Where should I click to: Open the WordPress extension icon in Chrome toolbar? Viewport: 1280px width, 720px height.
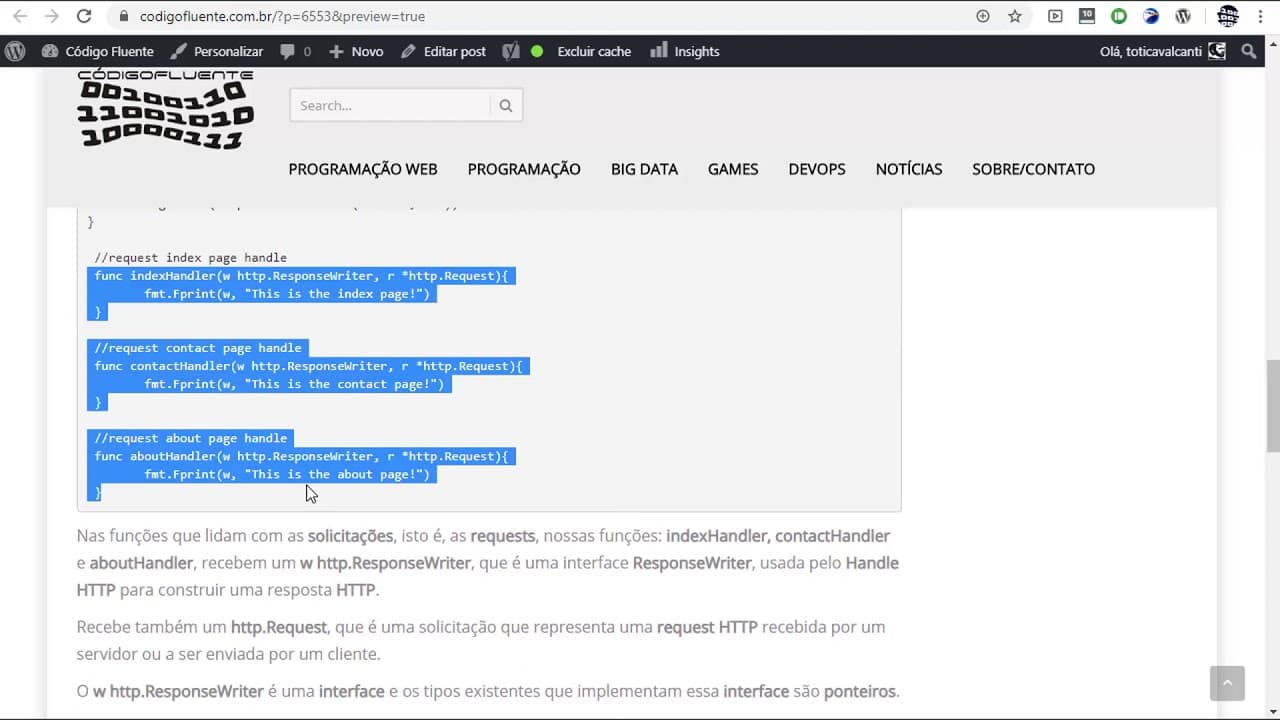[1183, 16]
